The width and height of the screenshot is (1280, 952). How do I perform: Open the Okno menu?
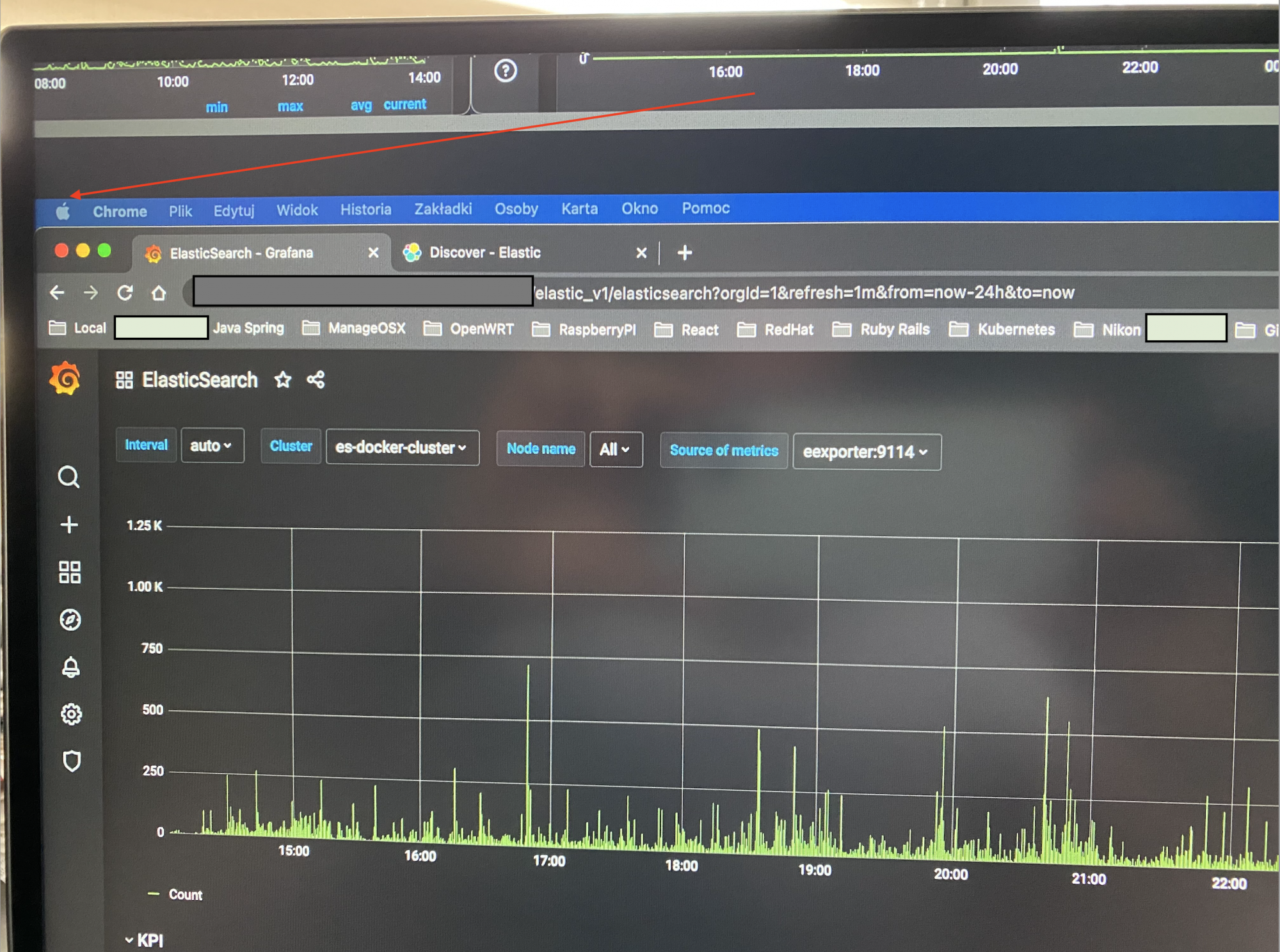click(x=639, y=209)
